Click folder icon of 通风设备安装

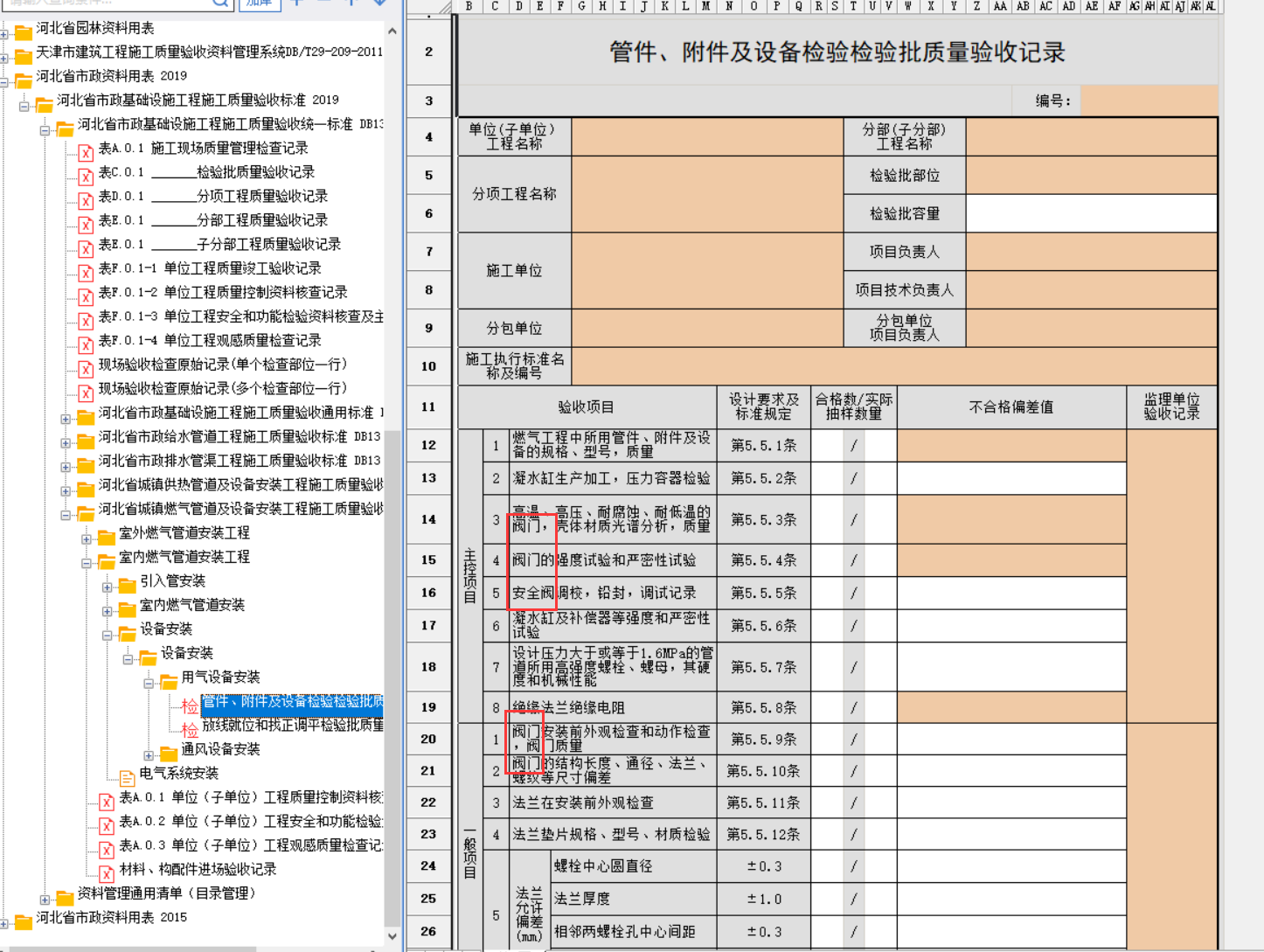169,753
